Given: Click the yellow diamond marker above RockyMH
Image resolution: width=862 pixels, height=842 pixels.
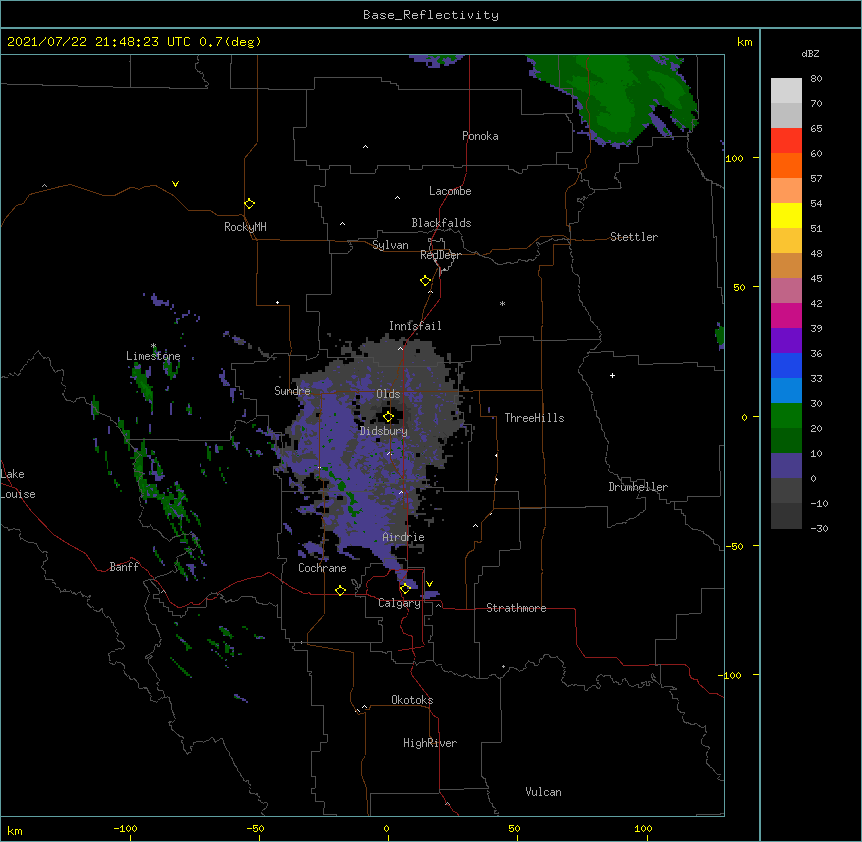Looking at the screenshot, I should [x=249, y=204].
